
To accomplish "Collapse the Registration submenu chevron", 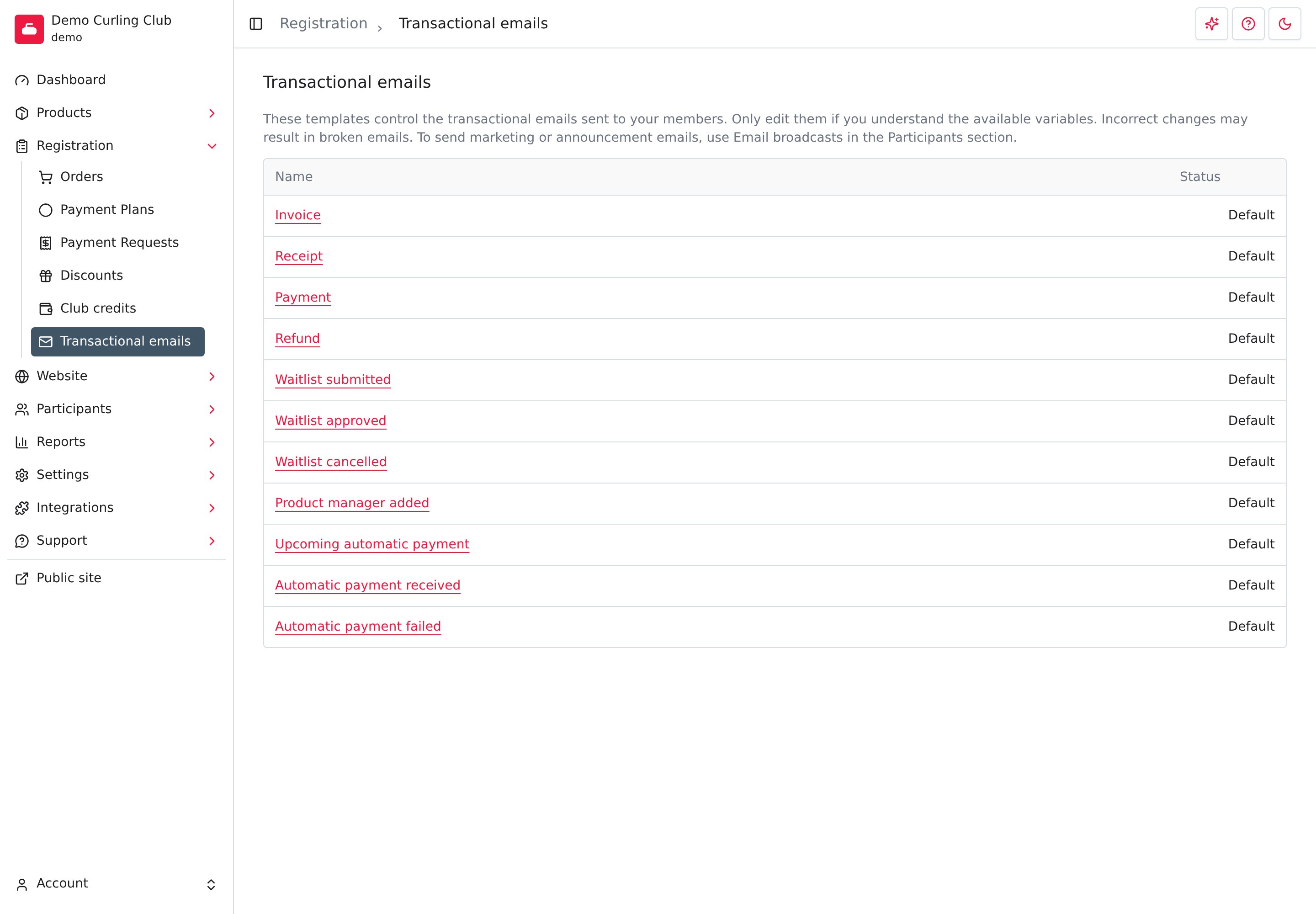I will (x=212, y=146).
